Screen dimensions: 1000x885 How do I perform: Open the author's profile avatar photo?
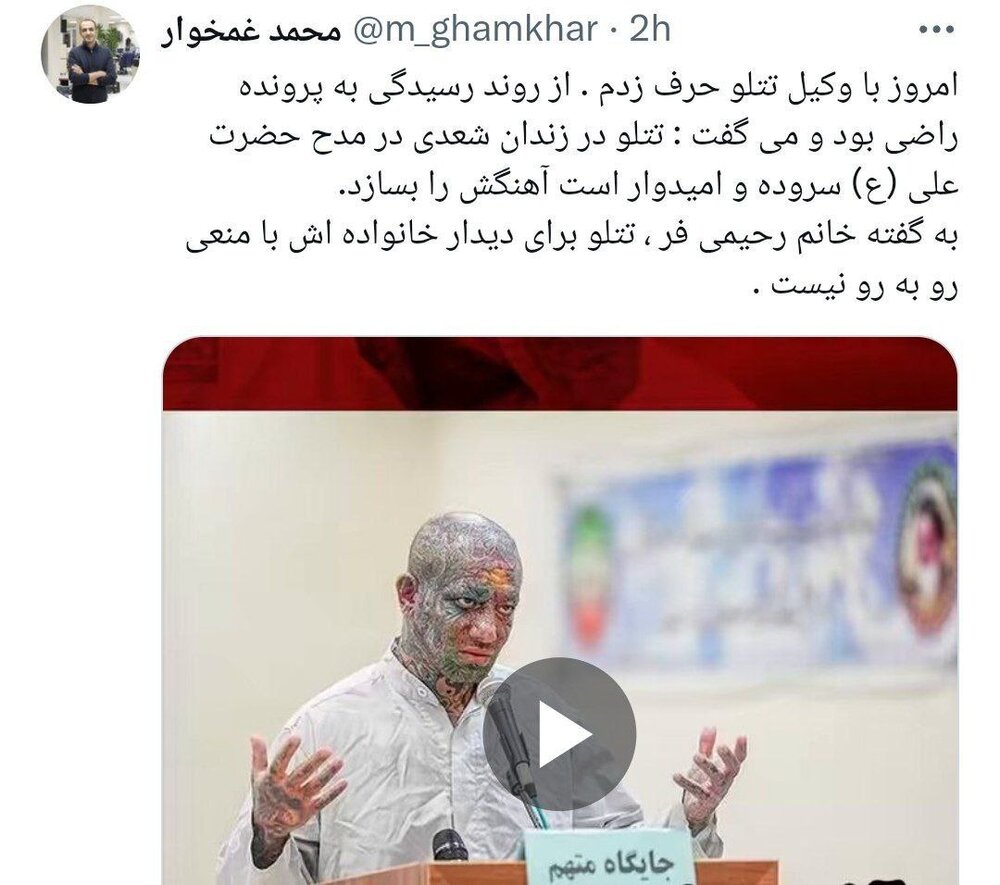91,54
